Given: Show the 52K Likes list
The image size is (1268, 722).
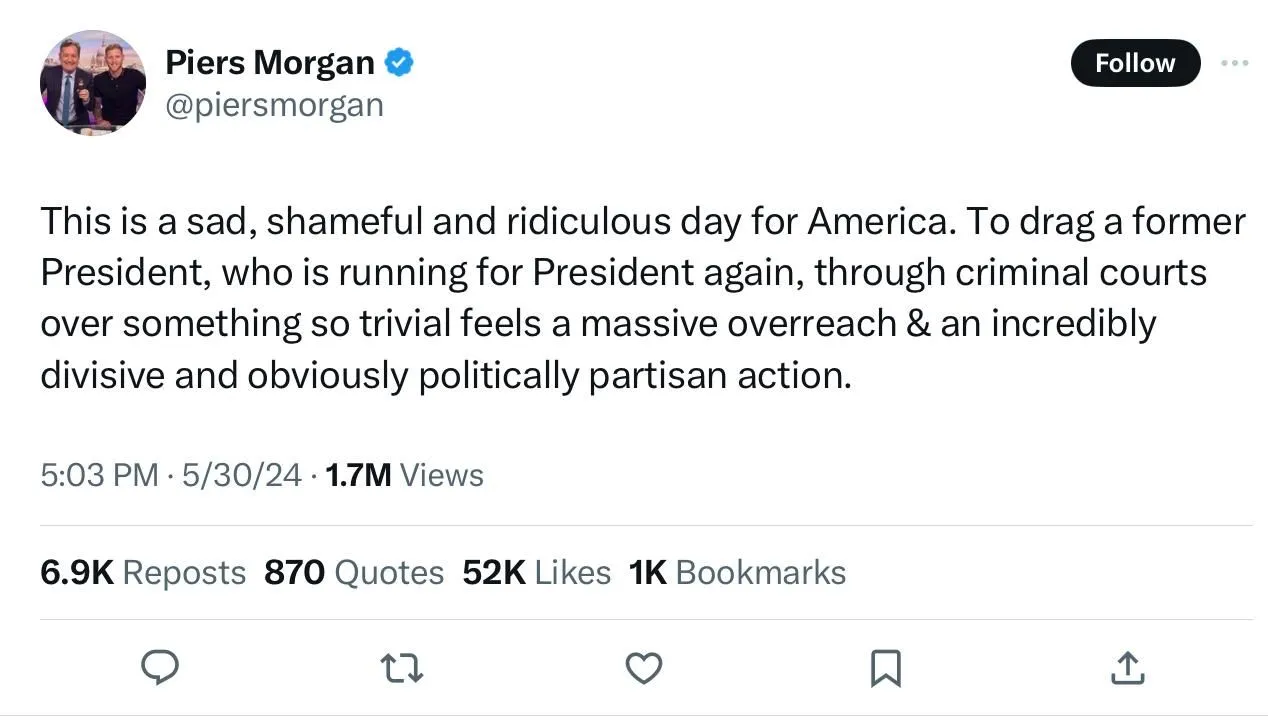Looking at the screenshot, I should click(536, 572).
